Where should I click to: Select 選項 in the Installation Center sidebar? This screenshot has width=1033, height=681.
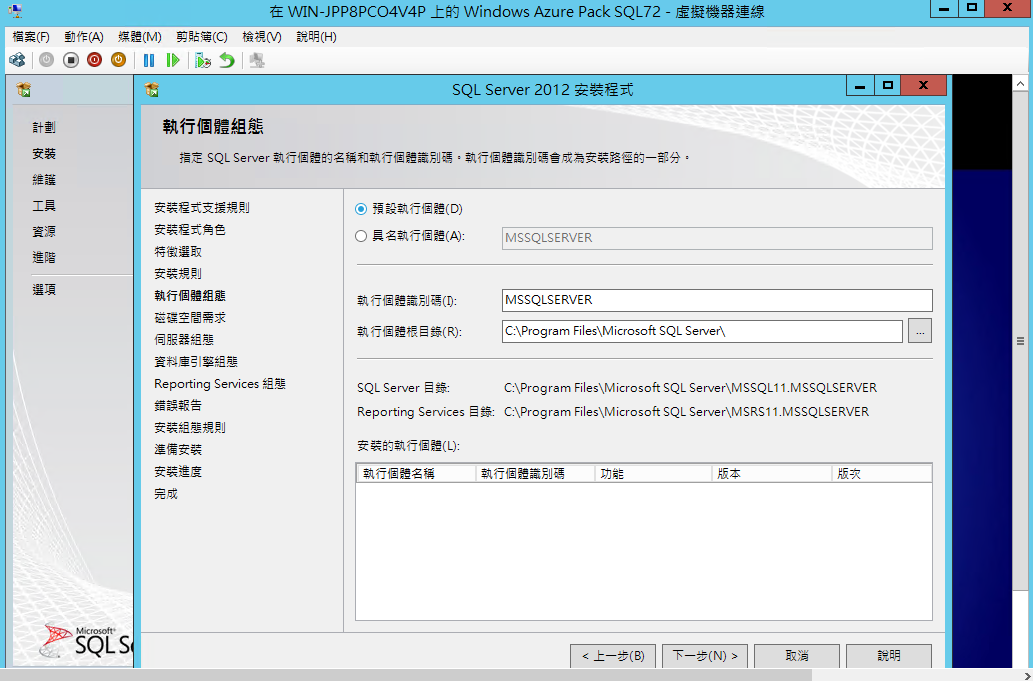pyautogui.click(x=44, y=289)
